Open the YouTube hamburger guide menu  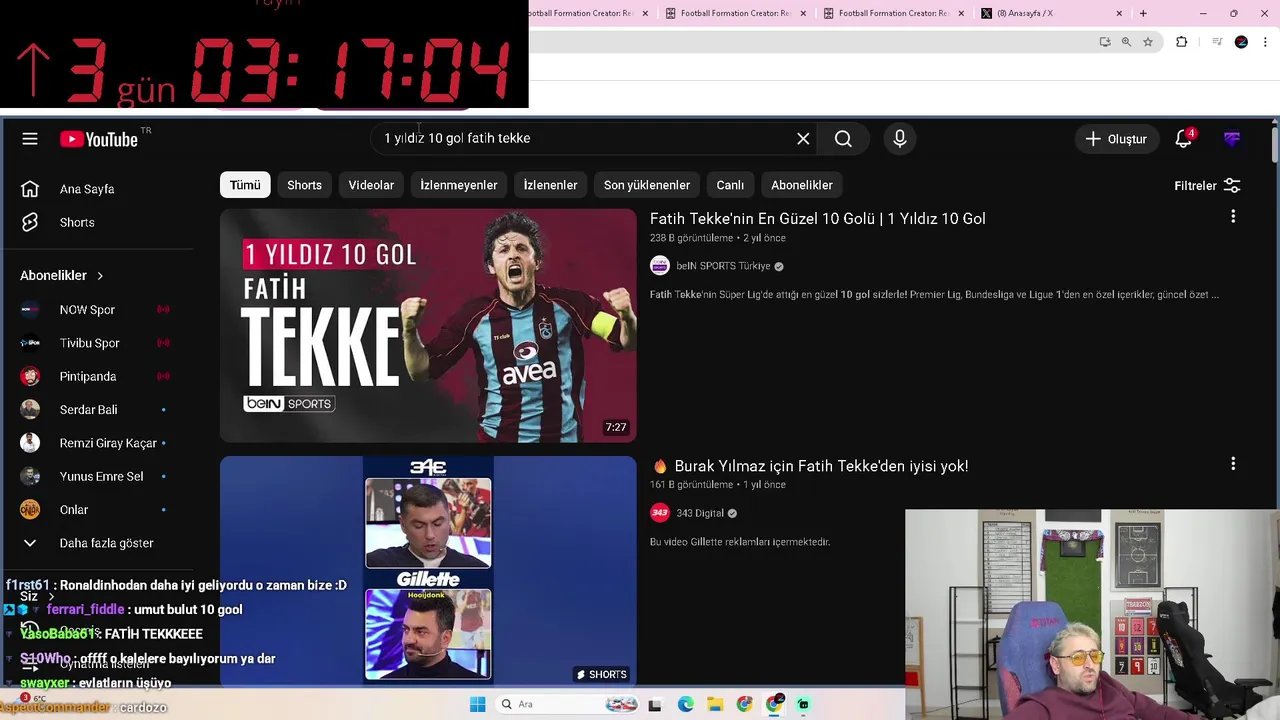[30, 139]
